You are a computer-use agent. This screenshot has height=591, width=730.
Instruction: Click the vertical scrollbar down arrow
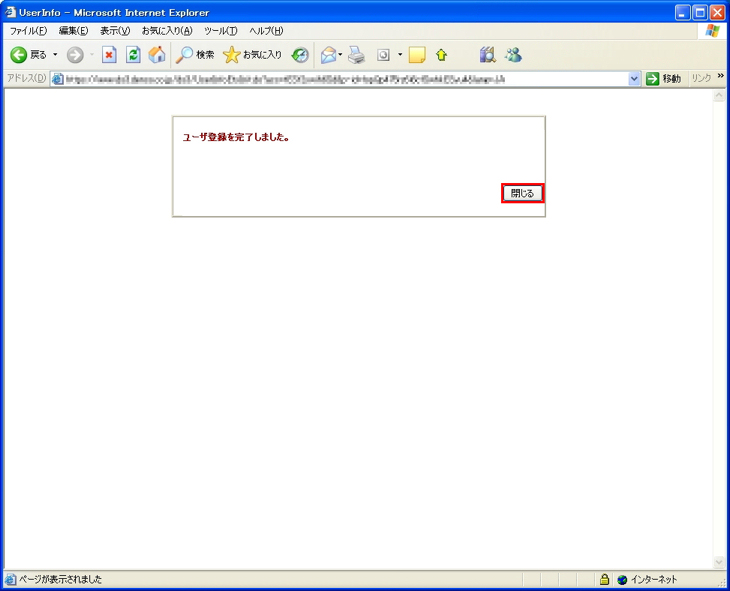click(x=718, y=563)
